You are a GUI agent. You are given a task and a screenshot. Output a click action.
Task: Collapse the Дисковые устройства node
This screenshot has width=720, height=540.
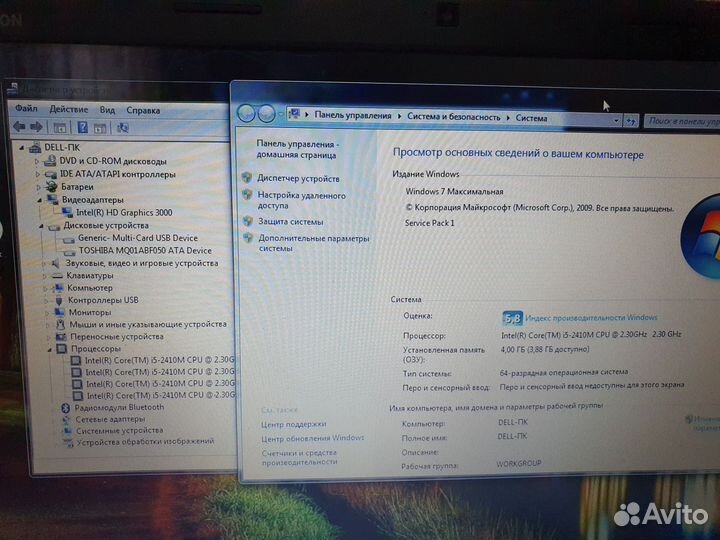41,225
